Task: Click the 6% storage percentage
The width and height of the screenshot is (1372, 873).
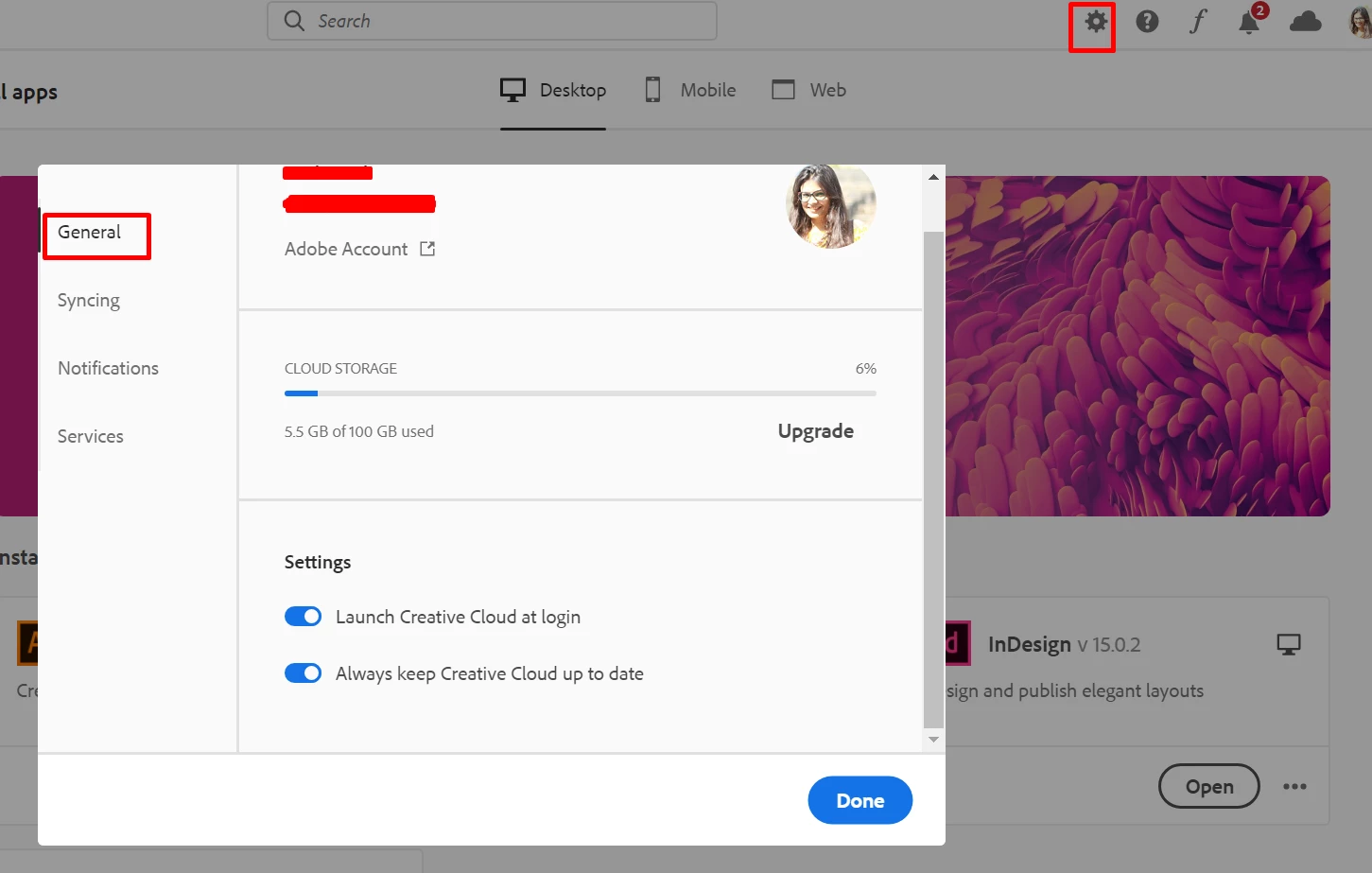Action: pyautogui.click(x=865, y=369)
